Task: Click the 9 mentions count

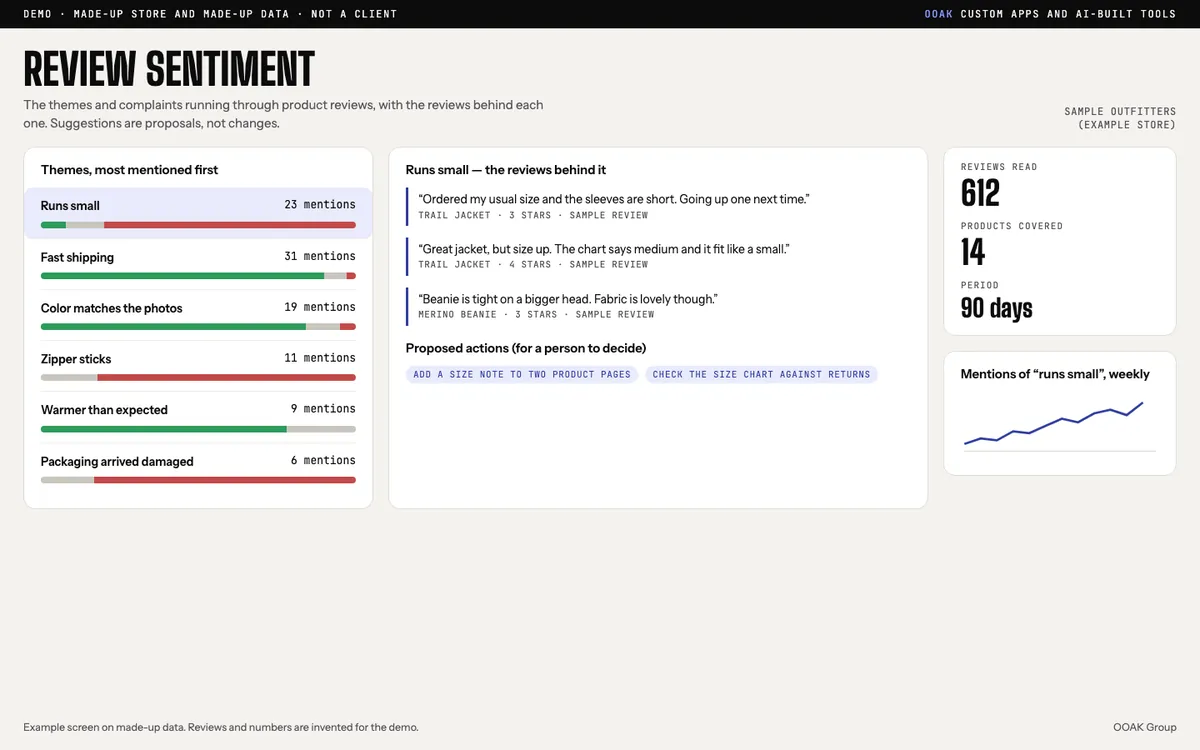Action: coord(323,409)
